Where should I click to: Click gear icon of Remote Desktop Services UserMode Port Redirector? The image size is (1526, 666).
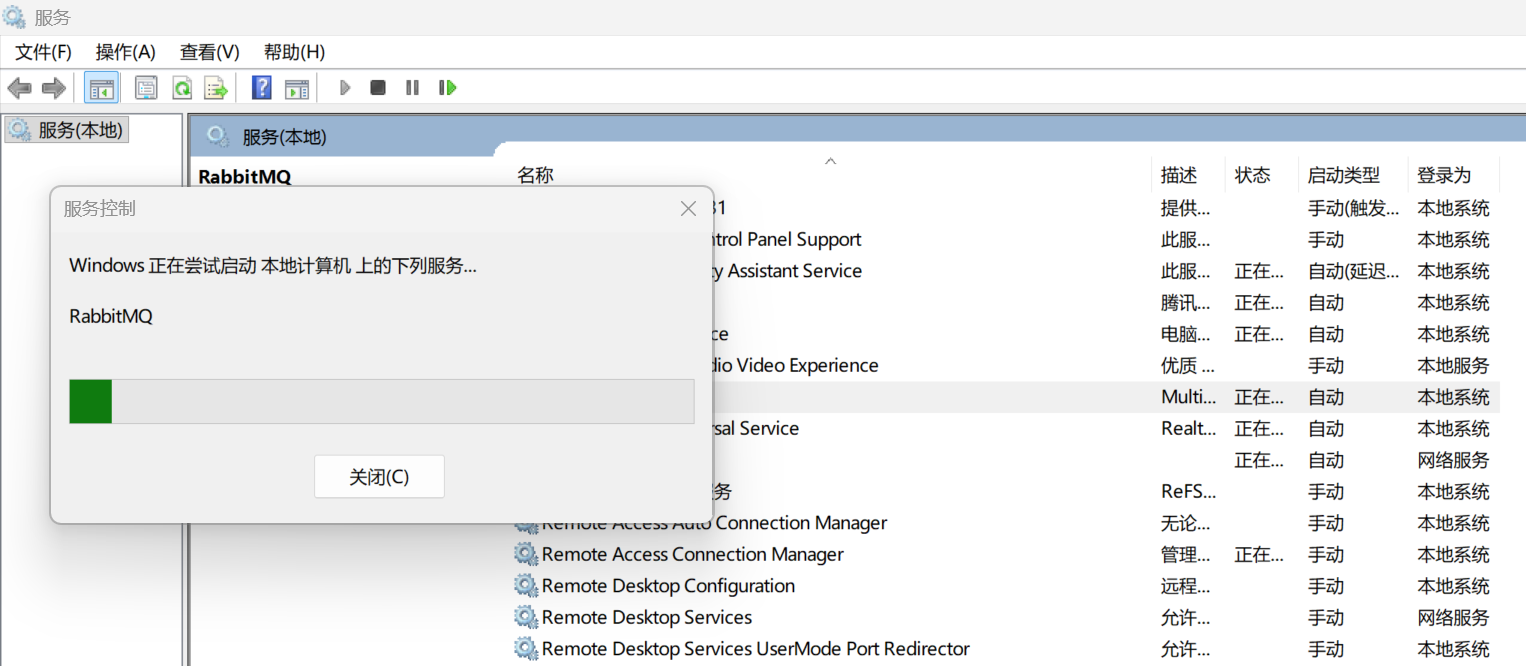[526, 649]
